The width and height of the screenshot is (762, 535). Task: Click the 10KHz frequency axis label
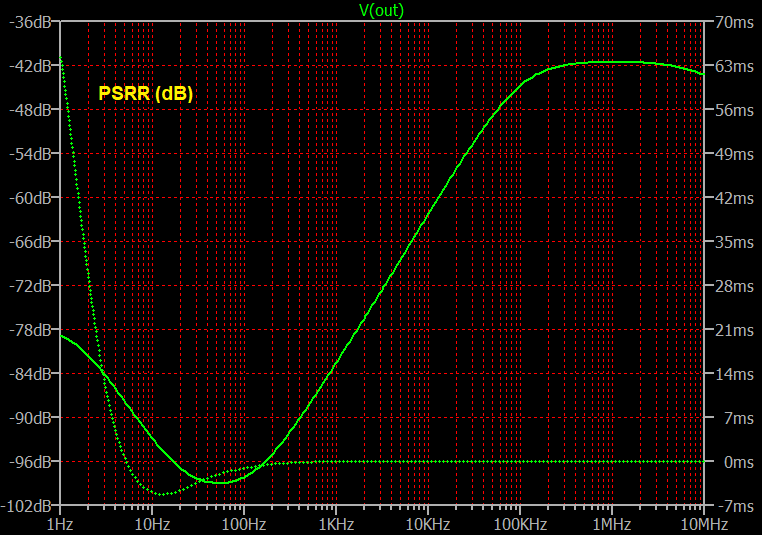(x=428, y=525)
